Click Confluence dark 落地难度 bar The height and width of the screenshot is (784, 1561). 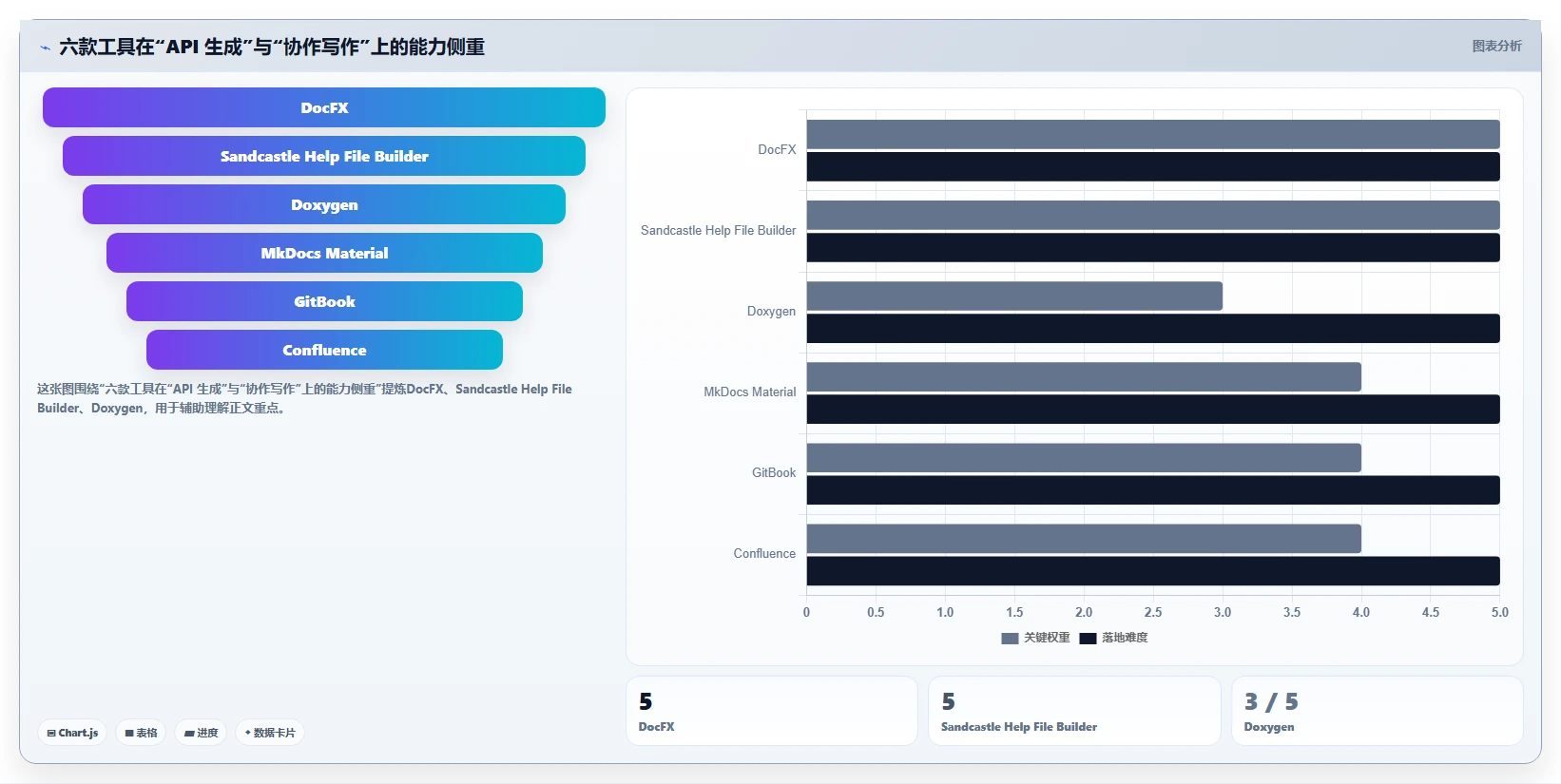tap(1153, 570)
